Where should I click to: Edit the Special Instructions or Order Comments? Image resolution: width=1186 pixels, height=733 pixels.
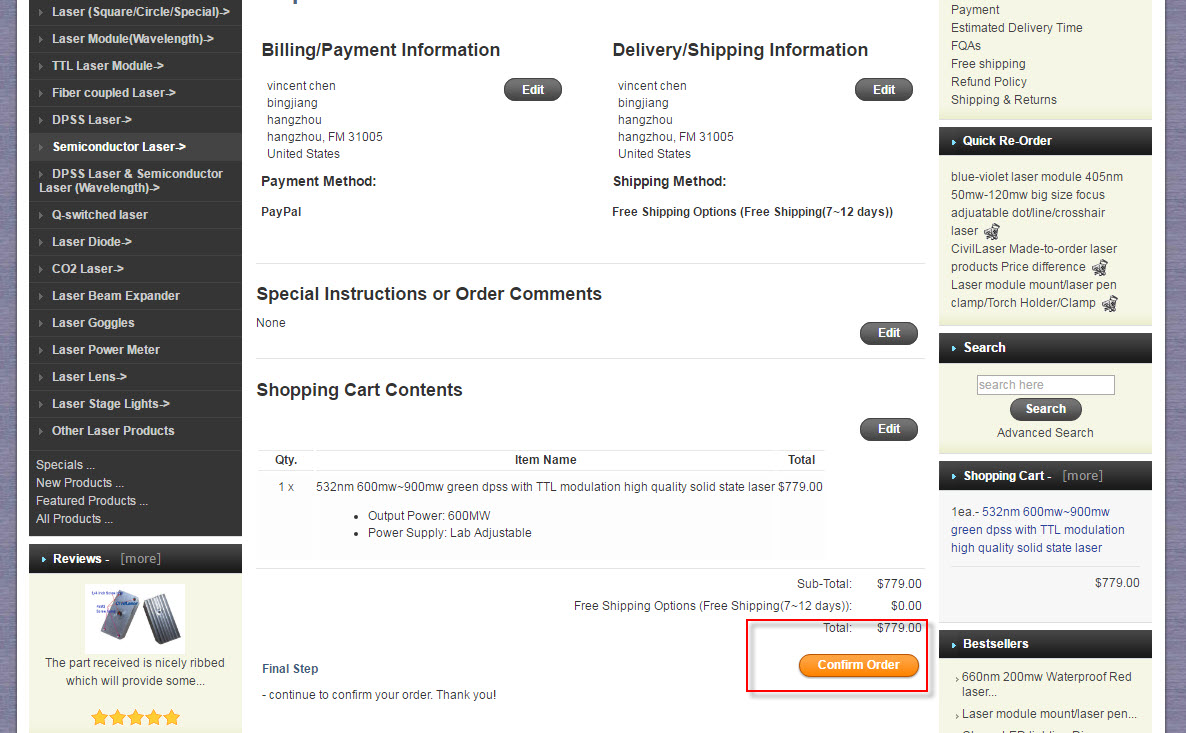click(889, 333)
